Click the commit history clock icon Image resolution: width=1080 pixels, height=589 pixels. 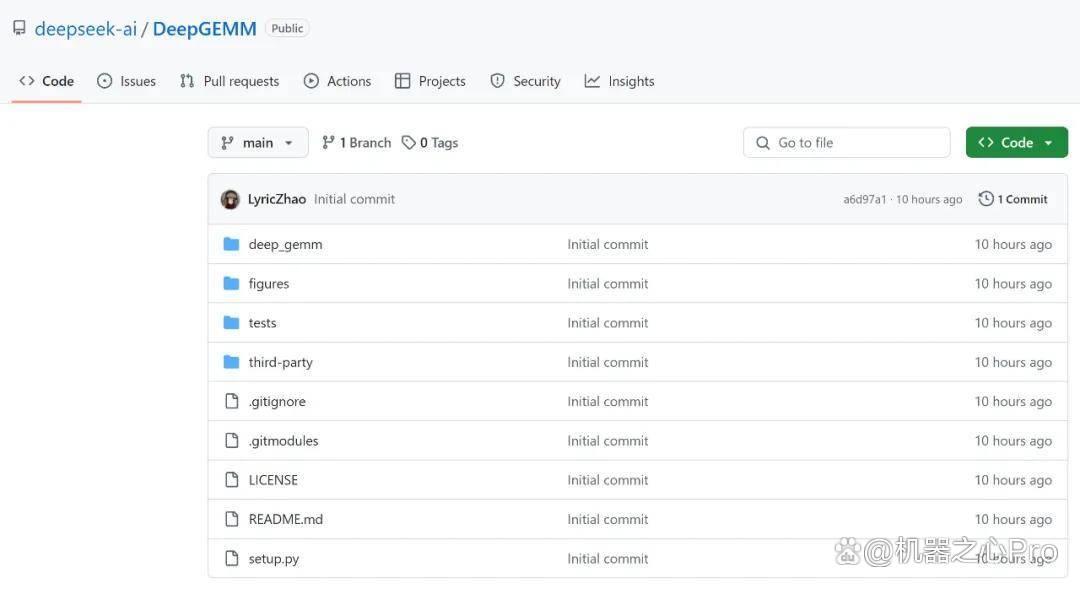tap(986, 198)
